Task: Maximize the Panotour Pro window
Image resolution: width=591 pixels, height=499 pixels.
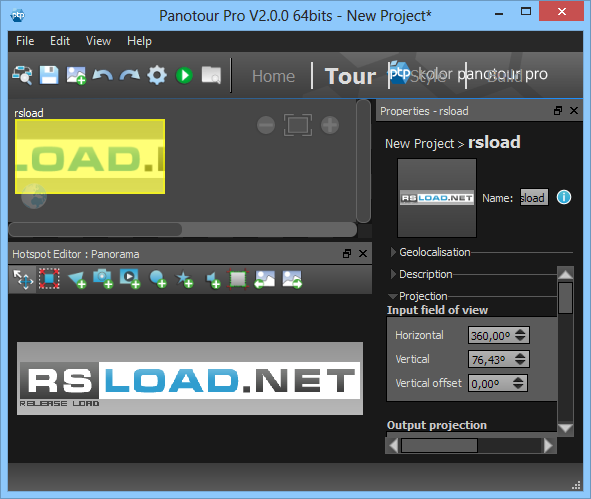Action: [526, 11]
